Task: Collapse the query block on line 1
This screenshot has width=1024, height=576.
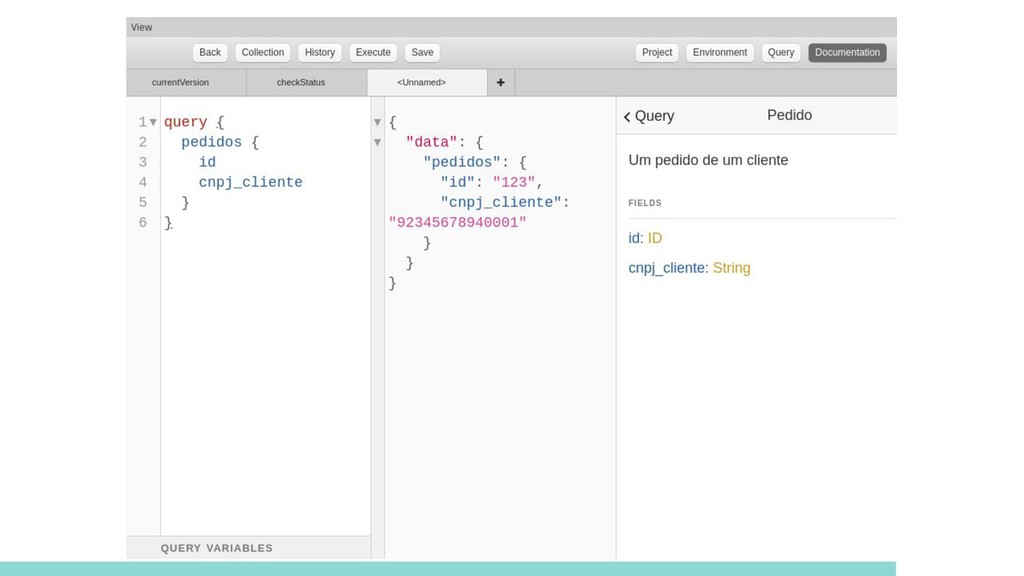Action: 153,122
